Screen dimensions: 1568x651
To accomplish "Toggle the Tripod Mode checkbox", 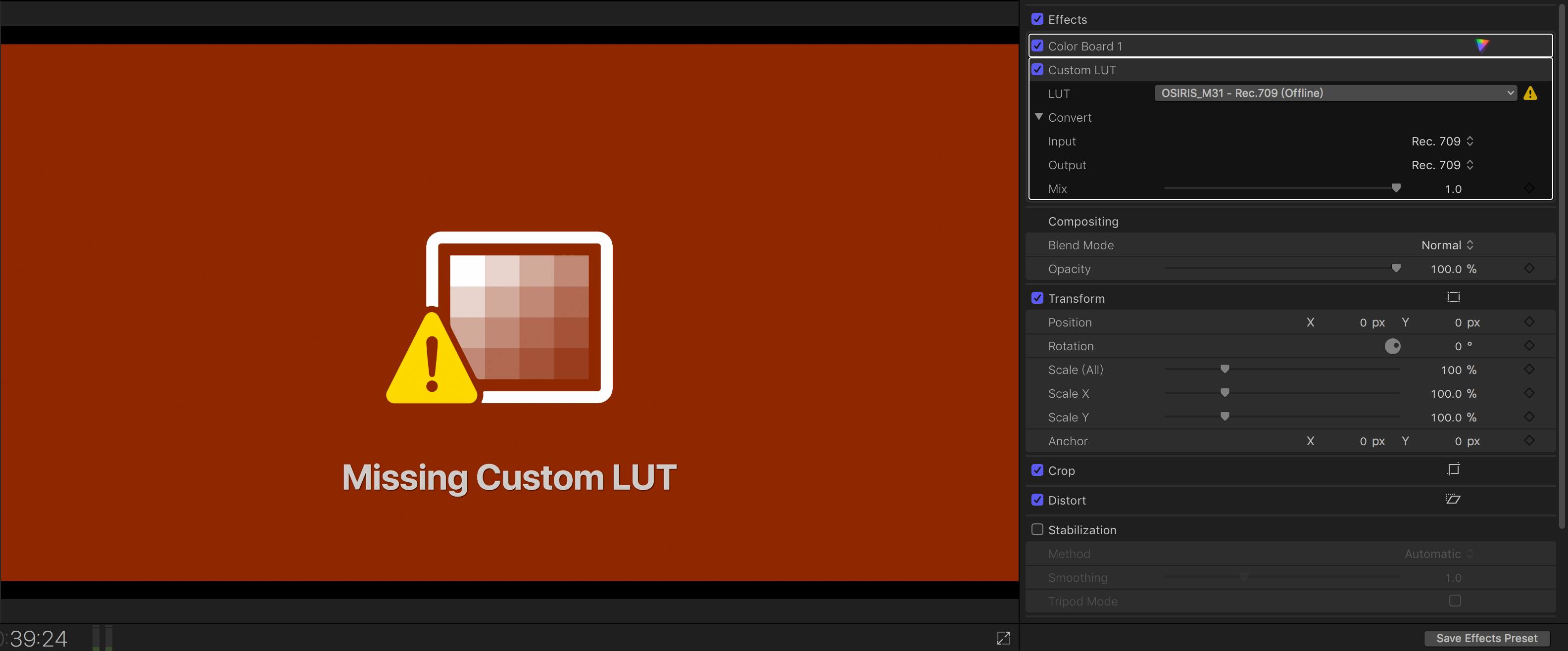I will coord(1455,601).
